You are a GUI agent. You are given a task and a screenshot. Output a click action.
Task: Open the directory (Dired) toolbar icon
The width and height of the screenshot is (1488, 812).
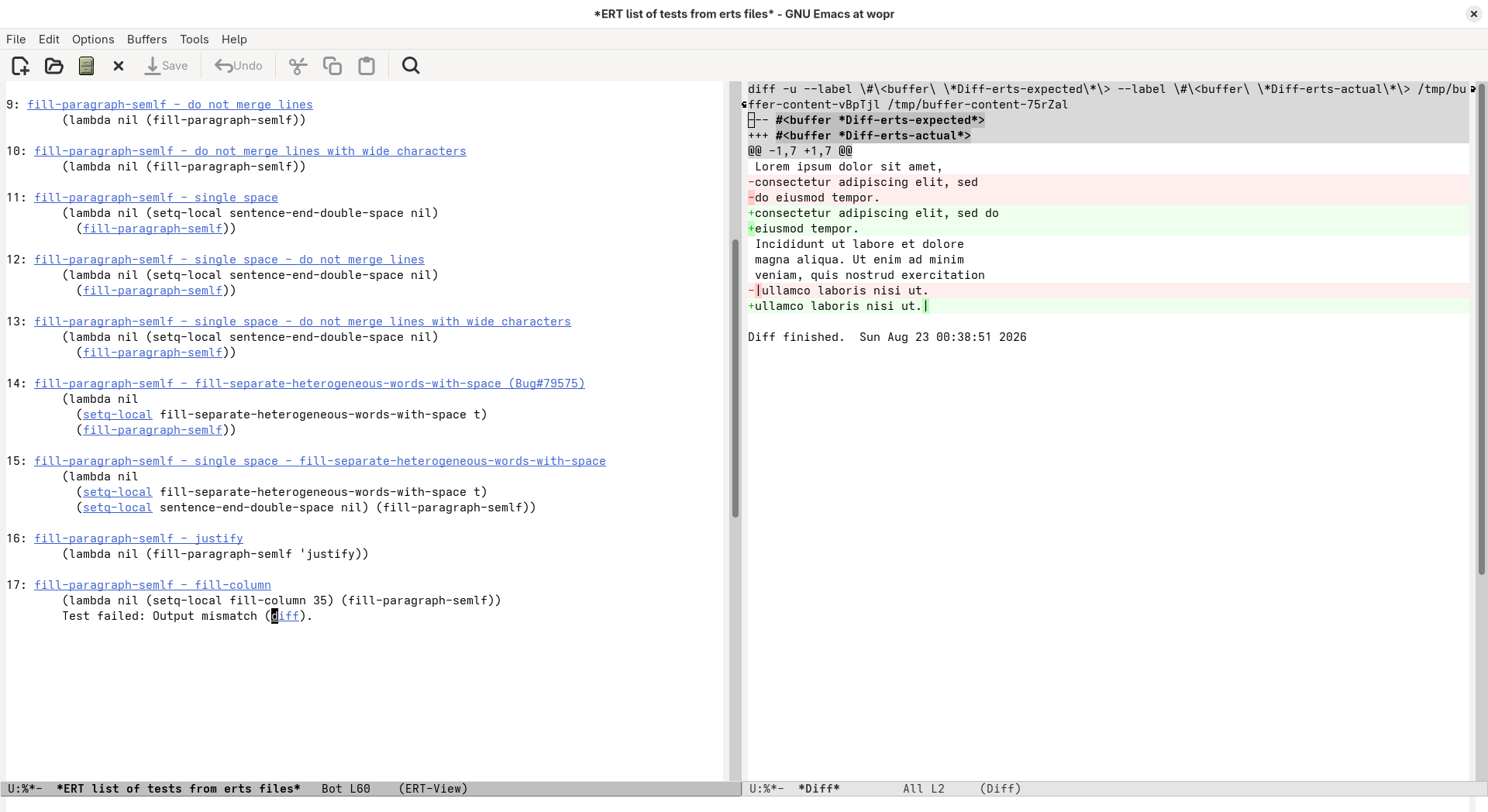(86, 66)
